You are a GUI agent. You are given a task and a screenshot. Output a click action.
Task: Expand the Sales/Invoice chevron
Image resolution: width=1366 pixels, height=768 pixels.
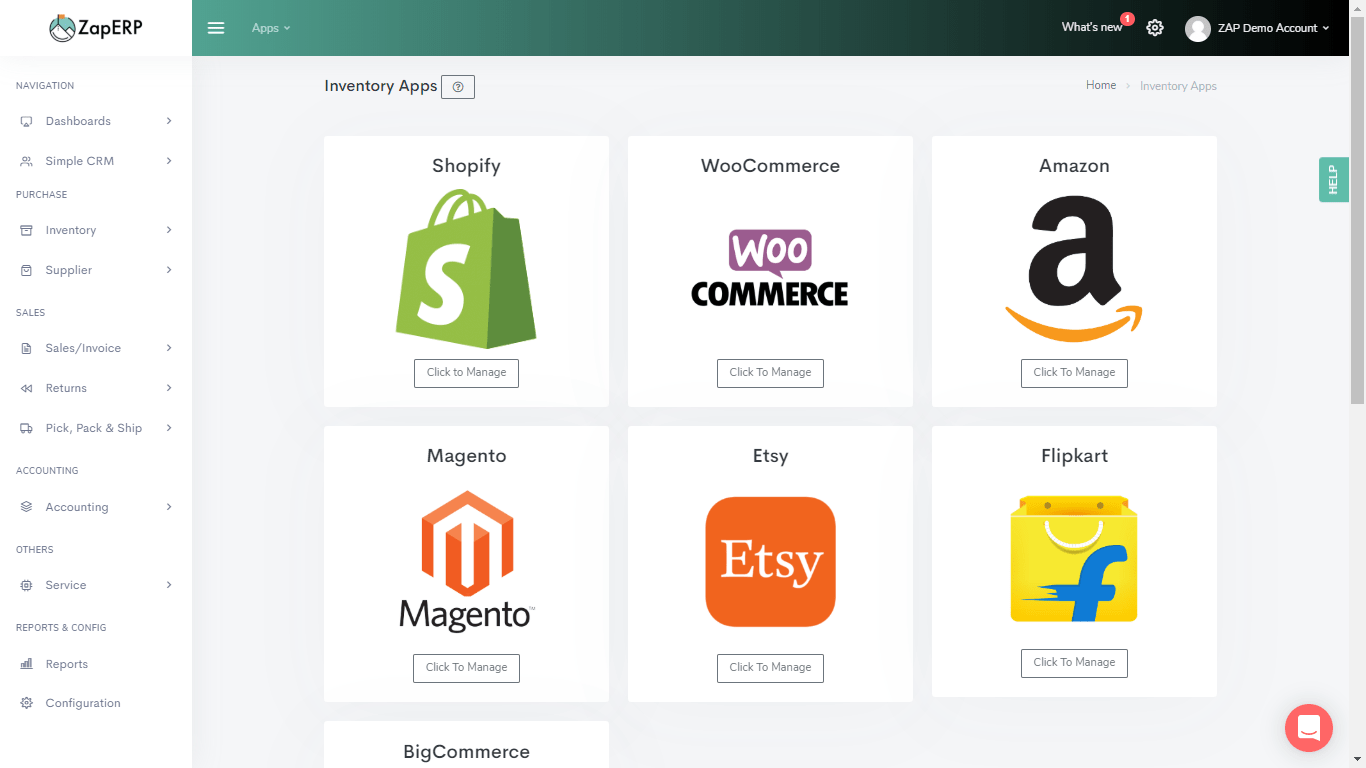point(169,348)
